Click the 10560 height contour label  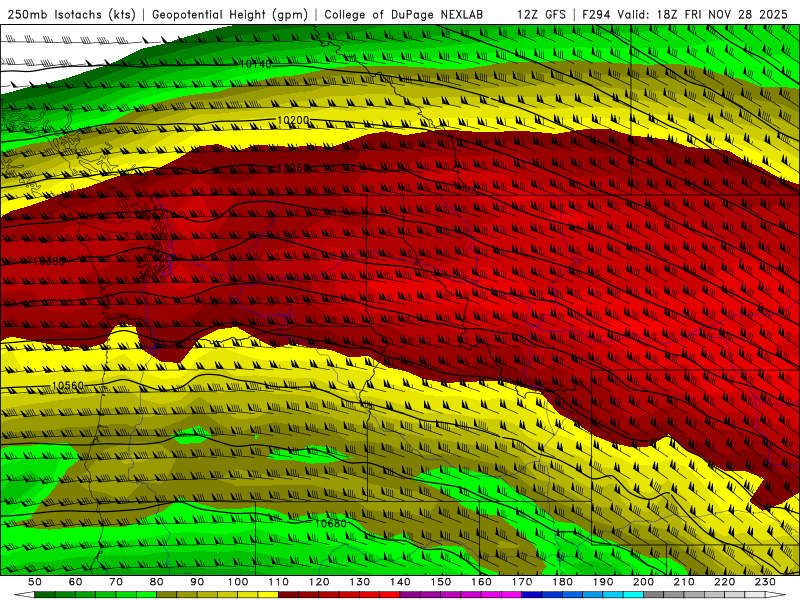tap(68, 386)
